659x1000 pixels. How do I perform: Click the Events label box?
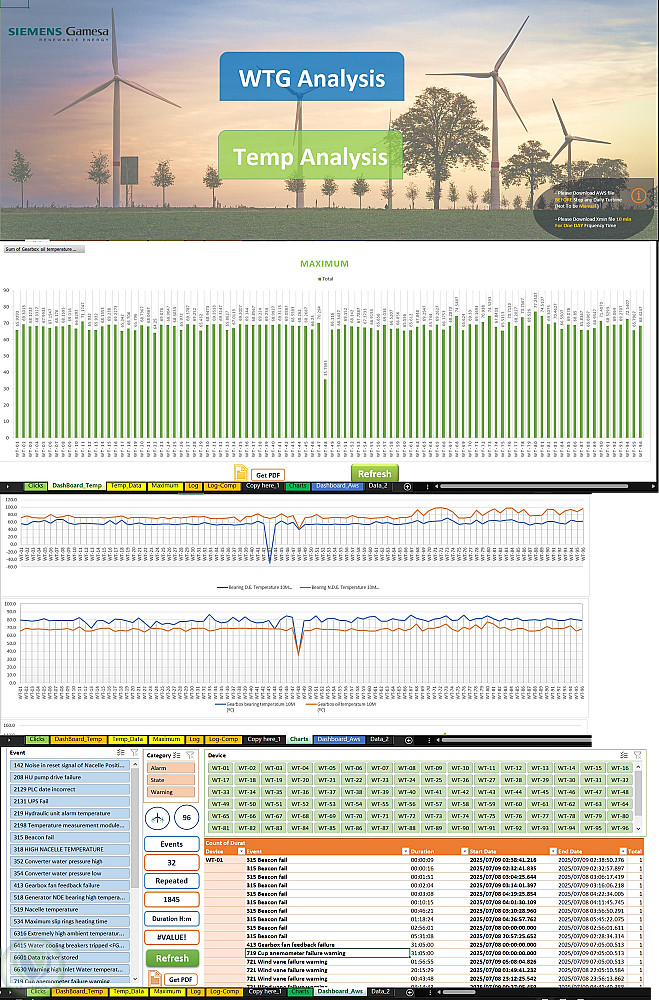[x=172, y=844]
